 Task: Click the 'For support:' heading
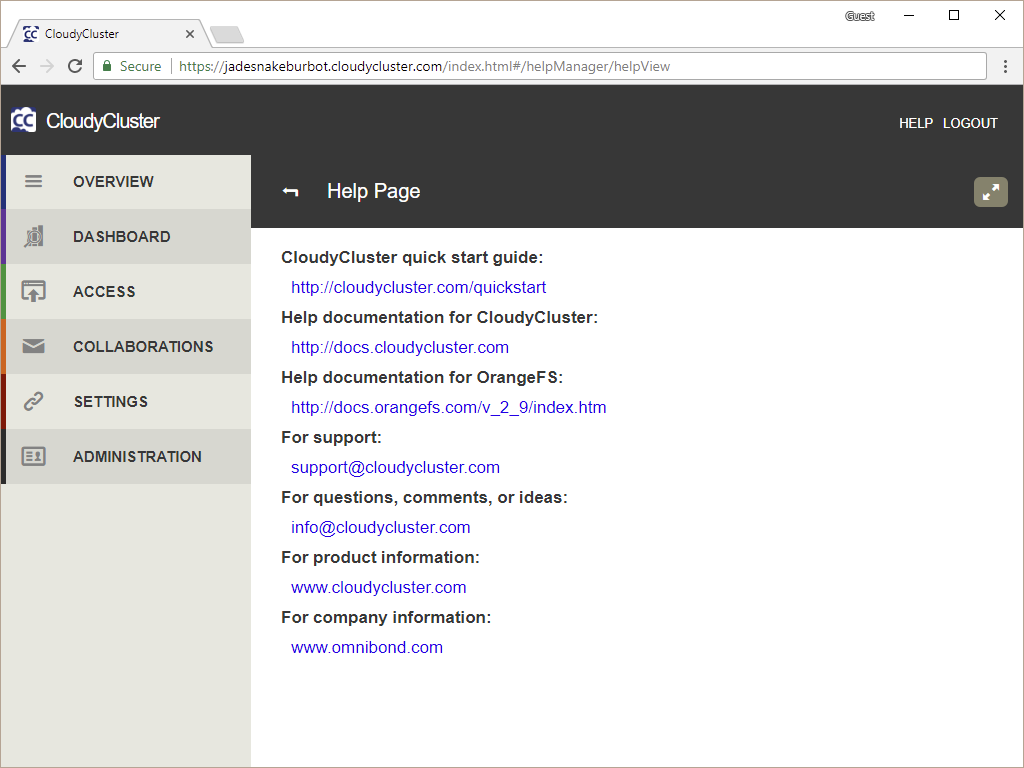(331, 438)
